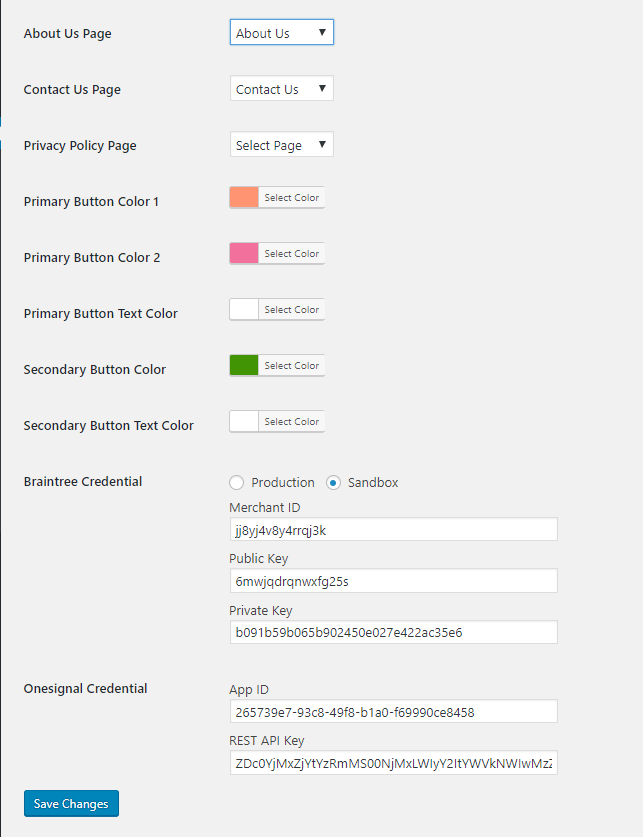The width and height of the screenshot is (643, 837).
Task: Click the OneSignal App ID field
Action: [393, 711]
